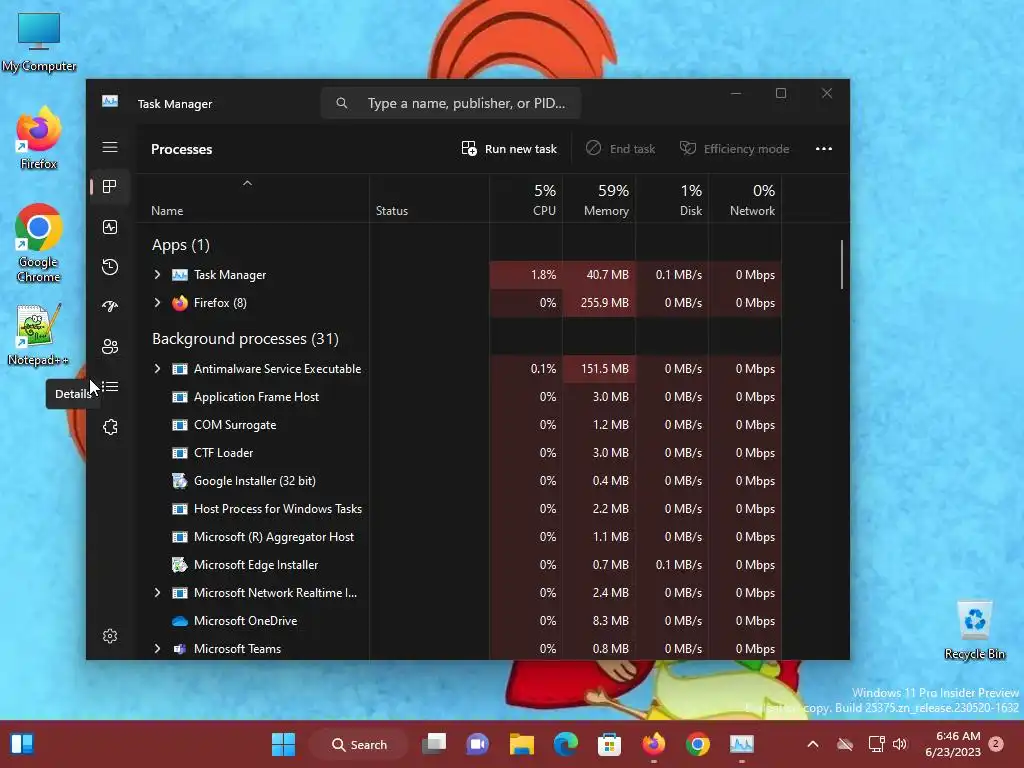Click the 151.5 MB Antimalware memory cell
Screen dimensions: 1024x768
(x=599, y=368)
